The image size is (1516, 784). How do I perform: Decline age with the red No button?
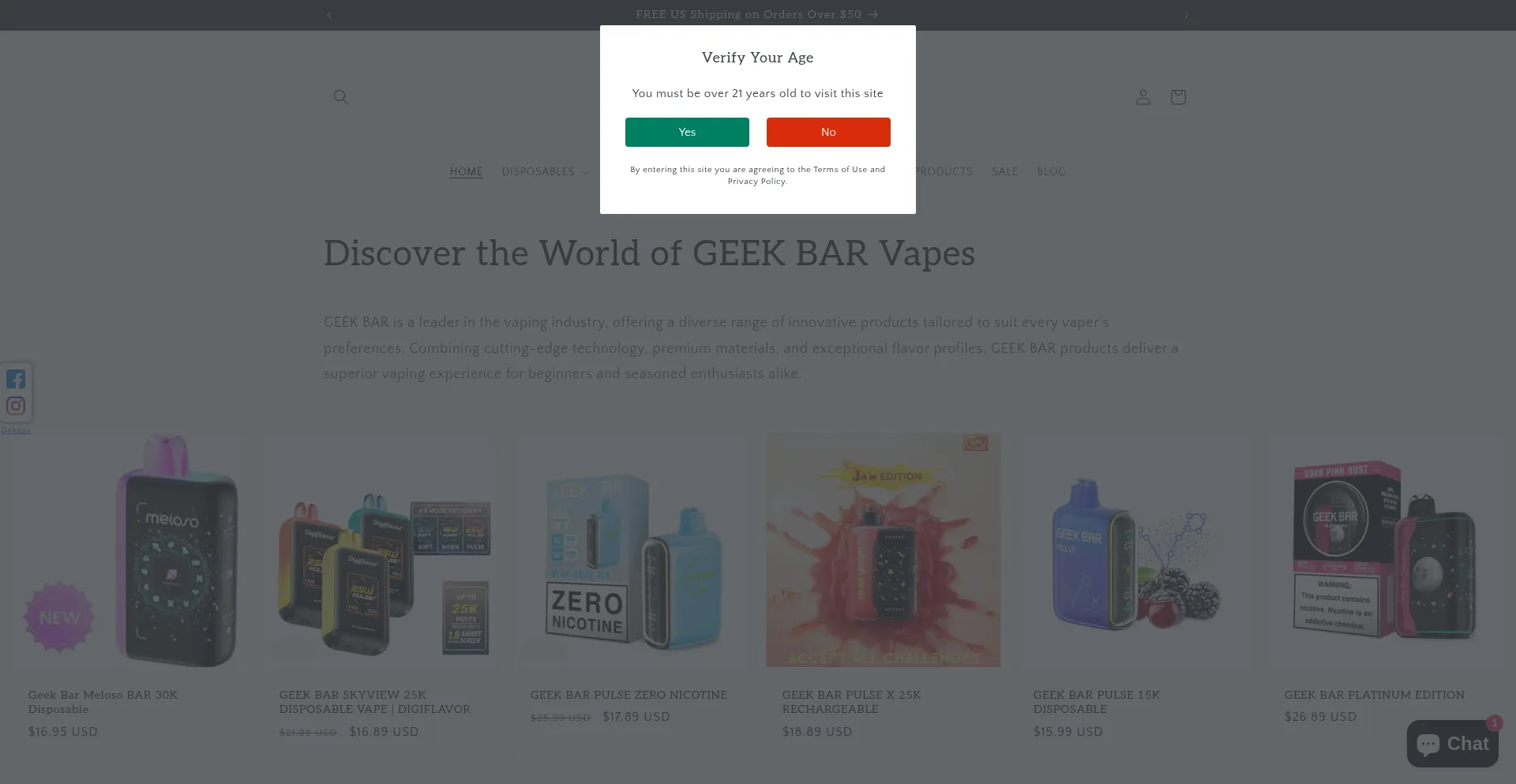pos(828,132)
